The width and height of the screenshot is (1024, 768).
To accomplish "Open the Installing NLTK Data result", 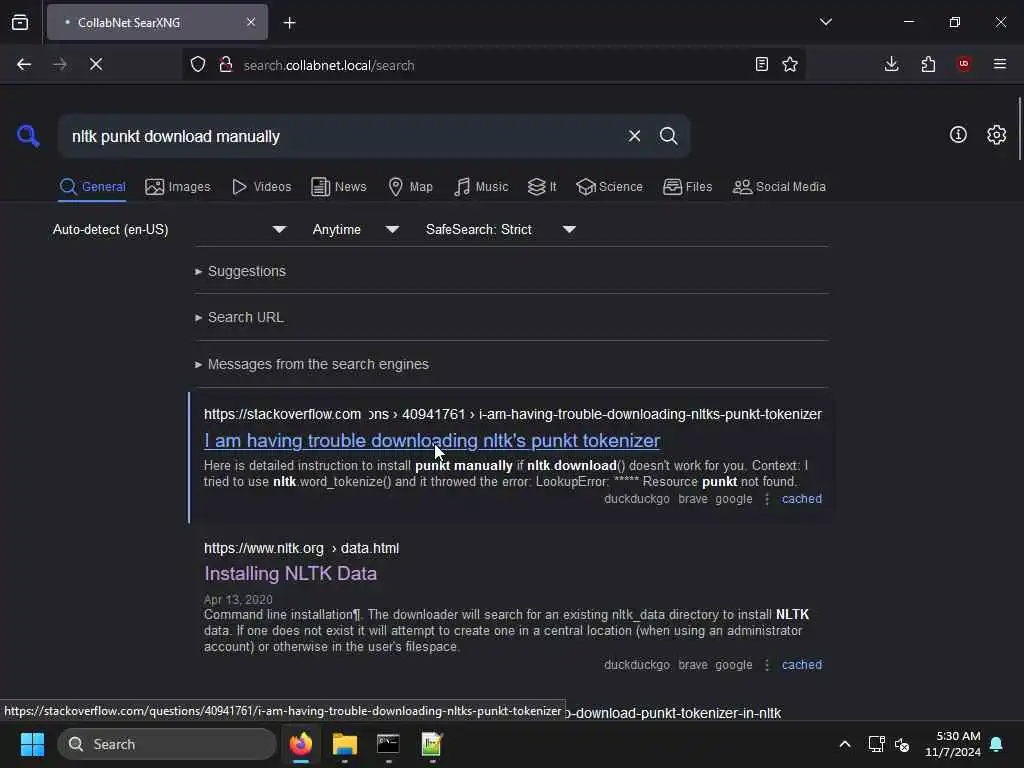I will [291, 573].
